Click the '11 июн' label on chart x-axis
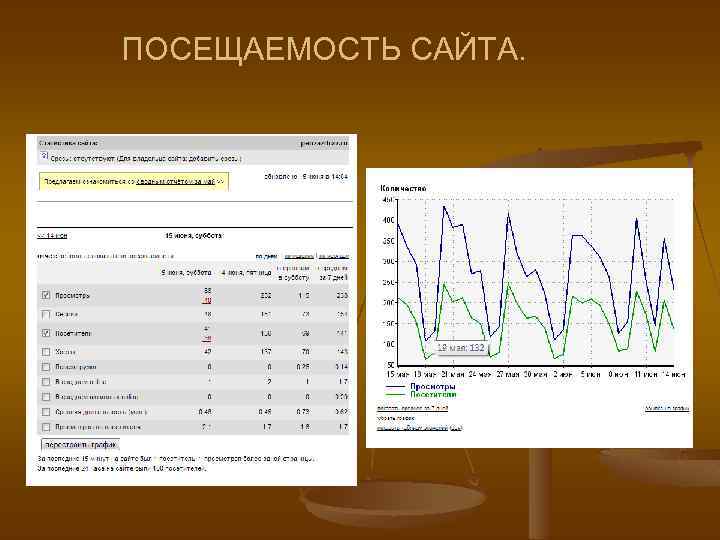Viewport: 720px width, 540px height. (x=646, y=375)
